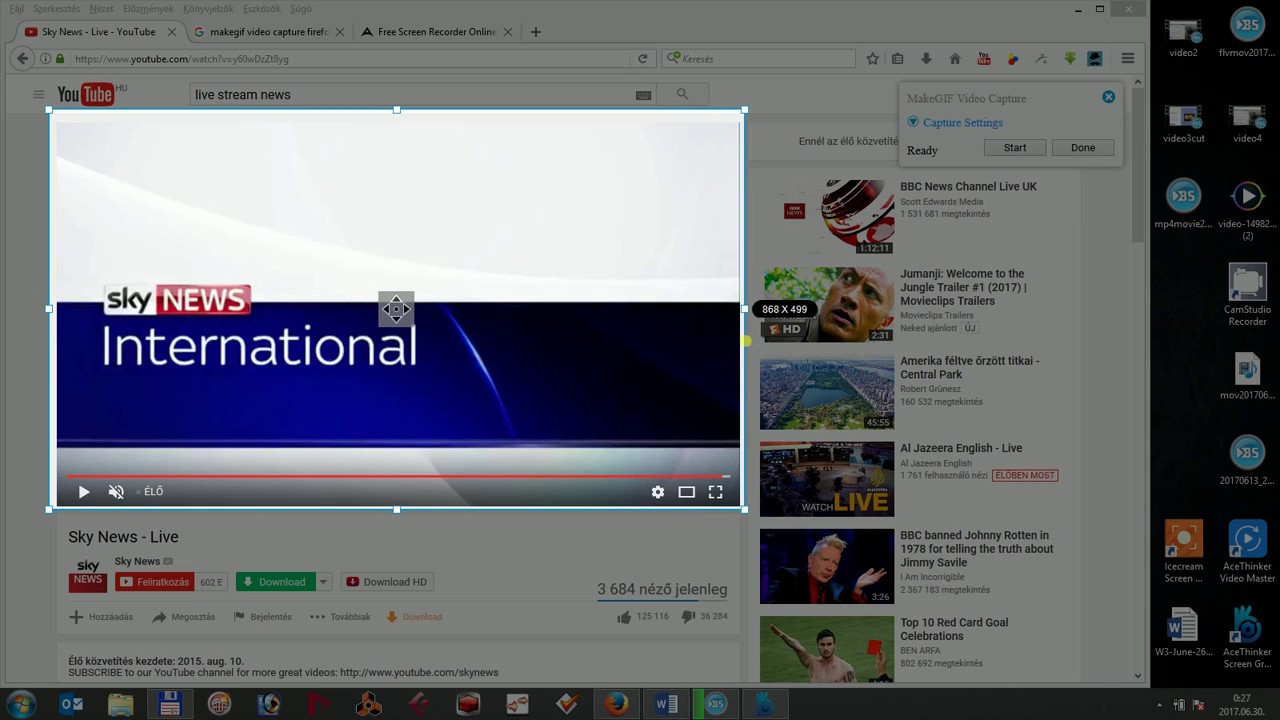Click the Download HD button
The width and height of the screenshot is (1280, 720).
(387, 582)
